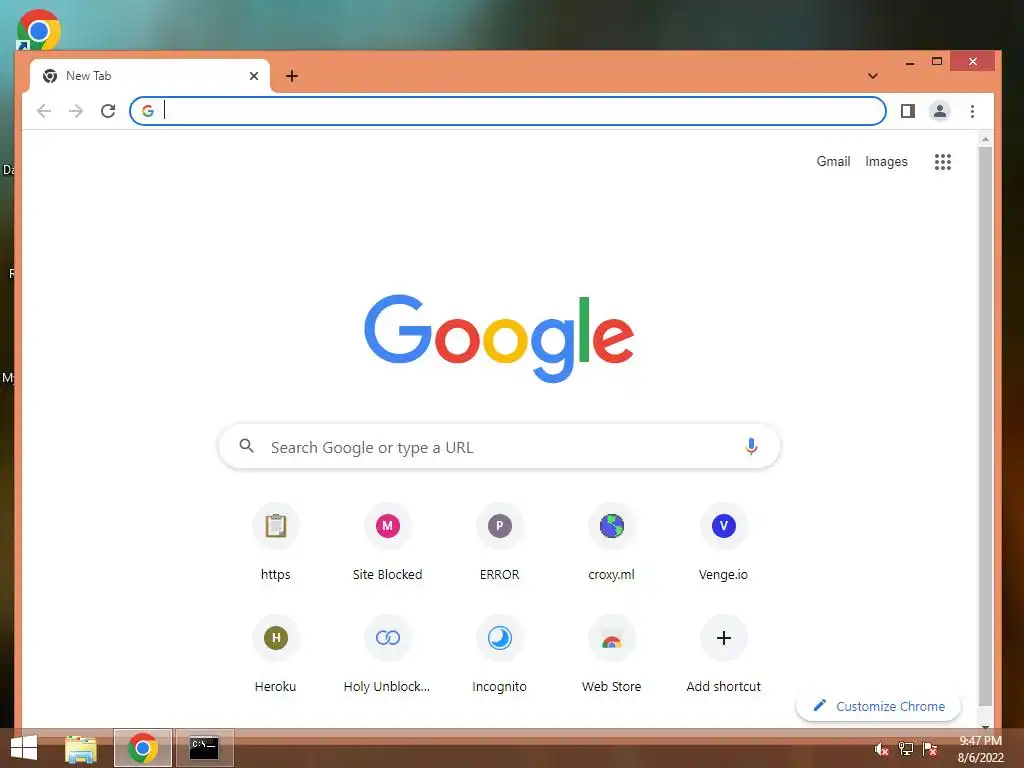Screen dimensions: 1024x768
Task: Click the browser back arrow
Action: click(x=44, y=111)
